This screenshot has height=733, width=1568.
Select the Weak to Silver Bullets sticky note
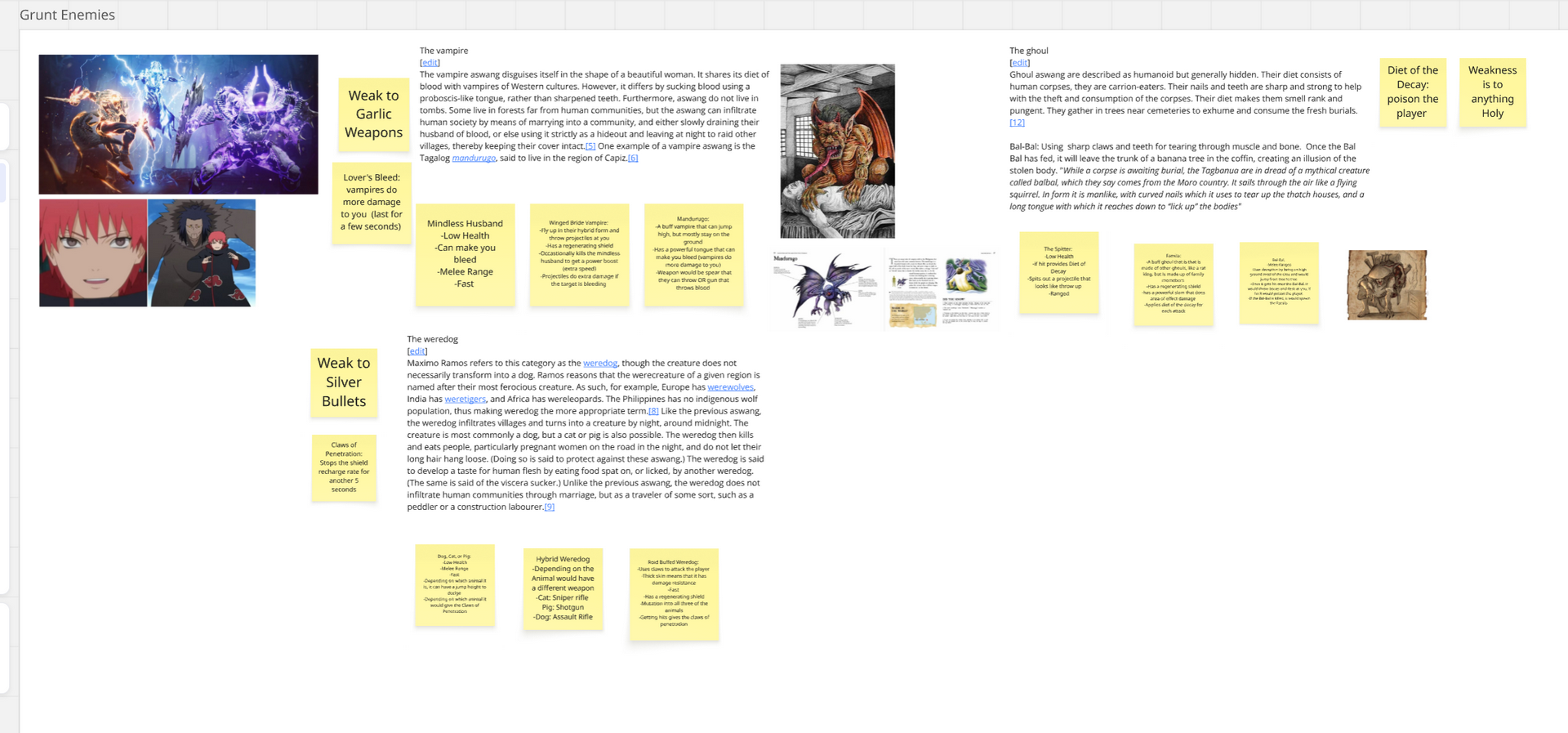344,382
